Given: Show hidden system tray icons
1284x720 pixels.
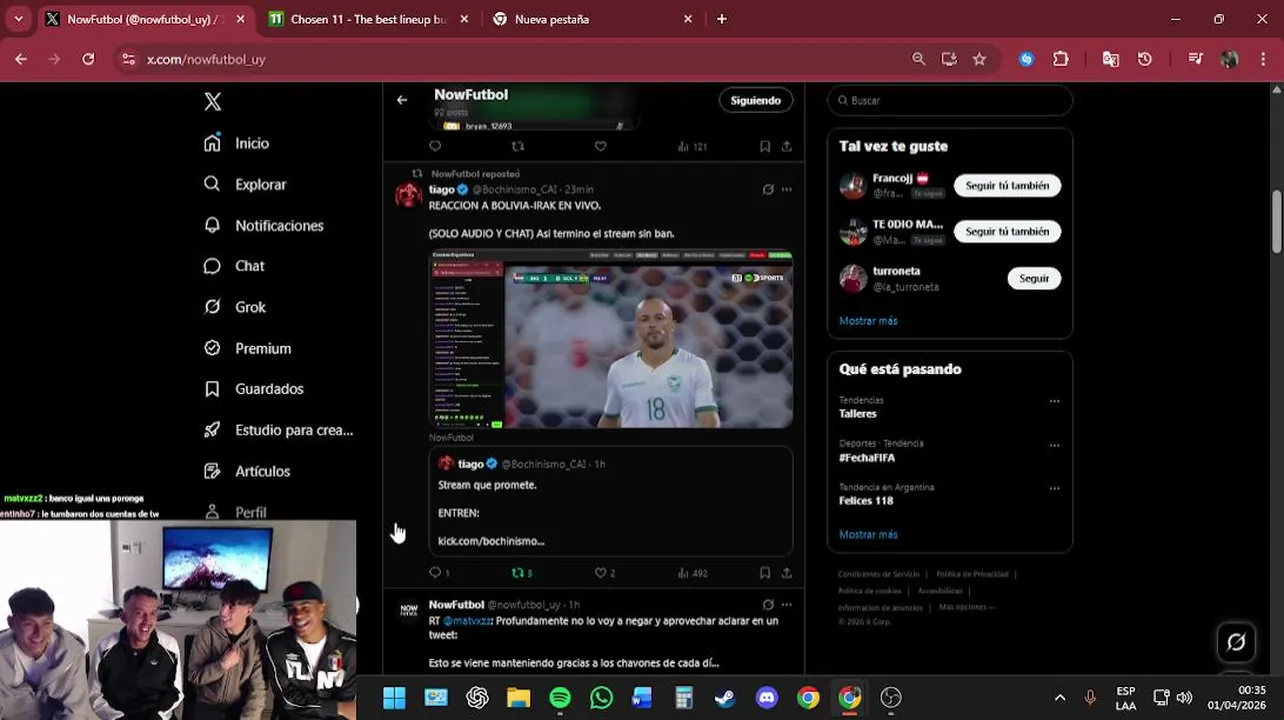Looking at the screenshot, I should point(1060,697).
